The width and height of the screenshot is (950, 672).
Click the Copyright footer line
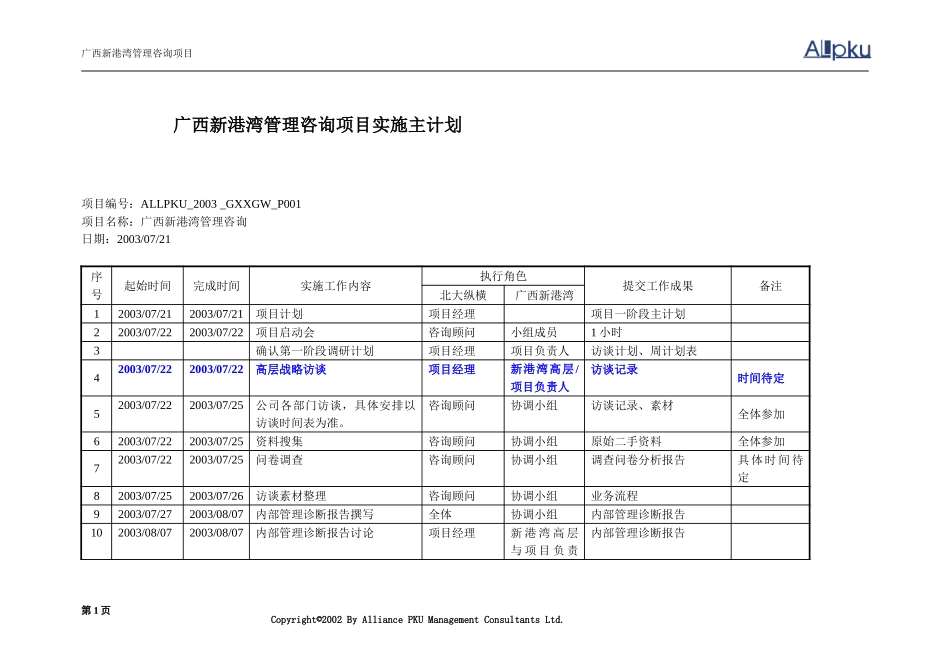pyautogui.click(x=417, y=620)
